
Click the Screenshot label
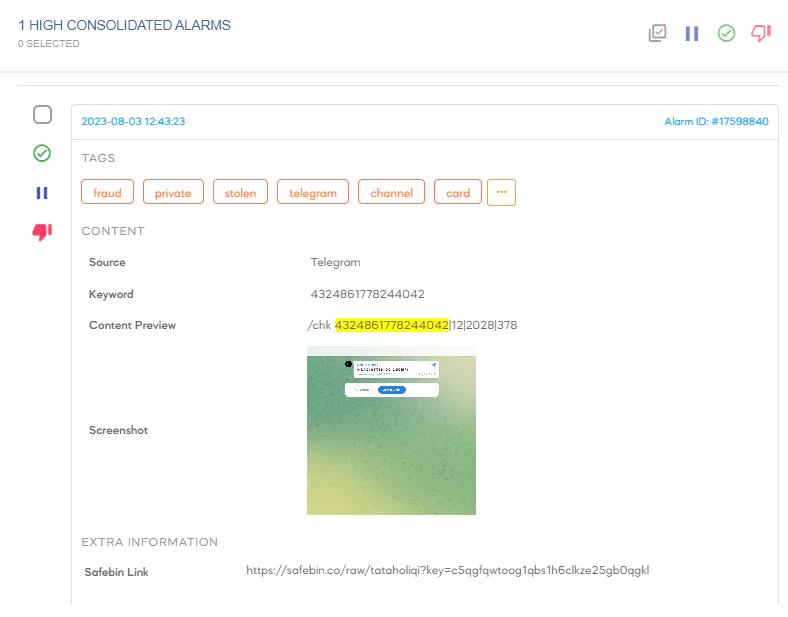click(118, 430)
